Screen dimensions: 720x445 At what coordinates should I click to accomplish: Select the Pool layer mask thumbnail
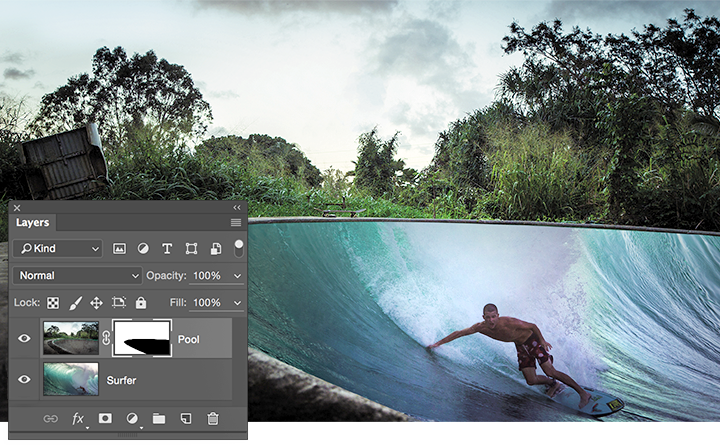pos(142,338)
